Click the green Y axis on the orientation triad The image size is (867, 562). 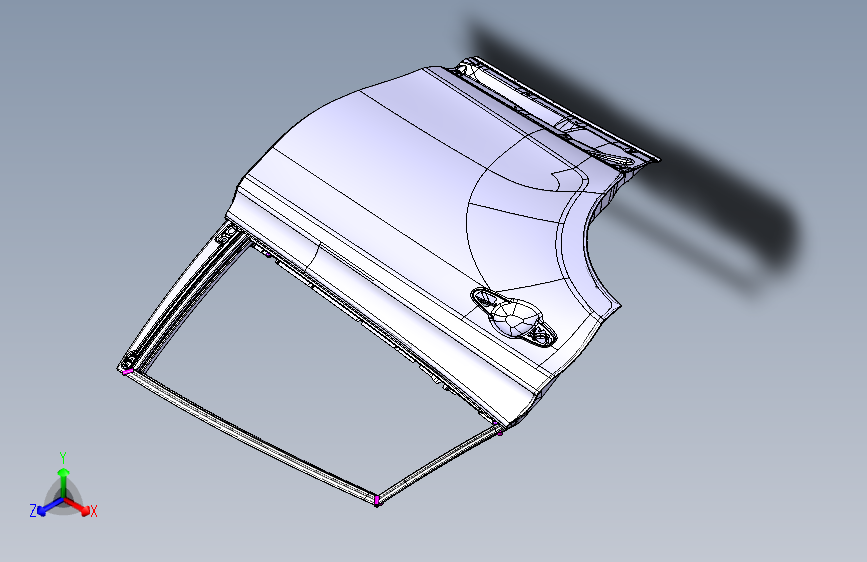pos(64,483)
